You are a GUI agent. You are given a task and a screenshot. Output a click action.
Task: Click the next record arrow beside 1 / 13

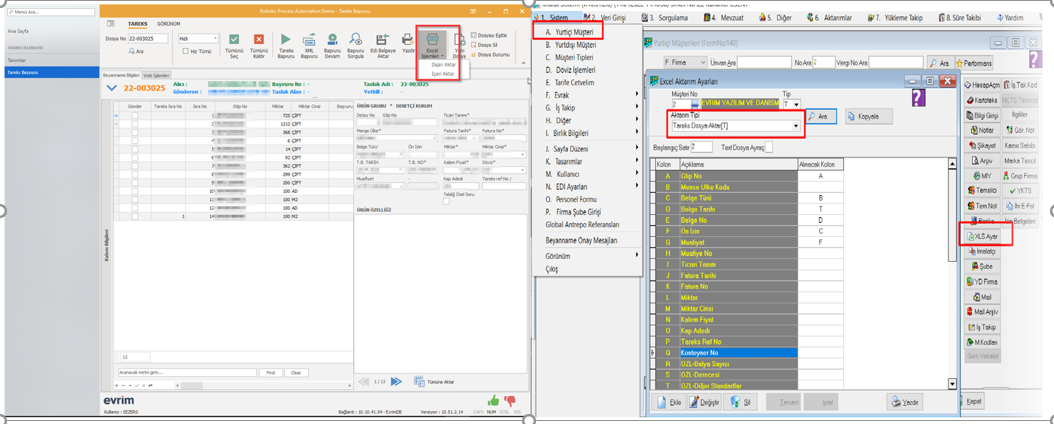(396, 381)
